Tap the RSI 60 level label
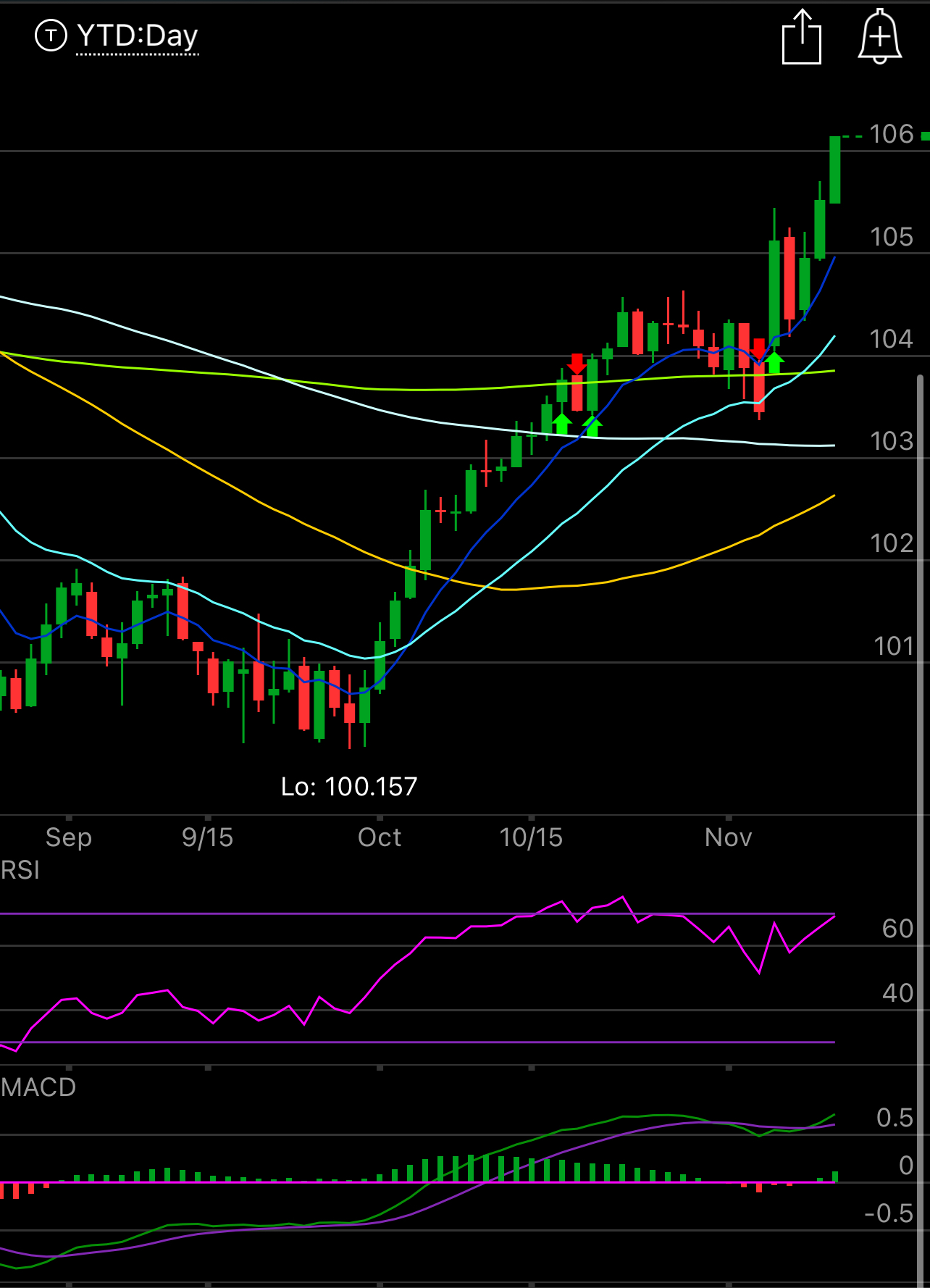 [x=897, y=929]
